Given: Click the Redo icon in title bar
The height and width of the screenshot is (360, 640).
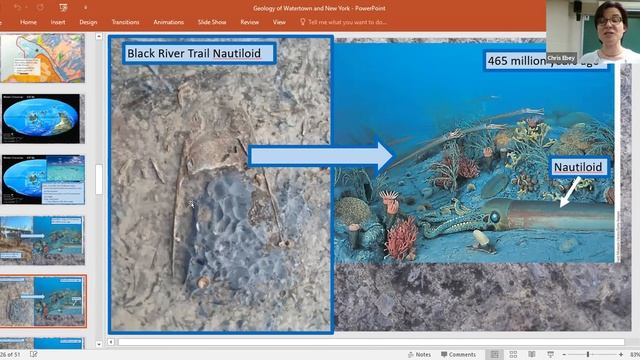Looking at the screenshot, I should pos(40,7).
